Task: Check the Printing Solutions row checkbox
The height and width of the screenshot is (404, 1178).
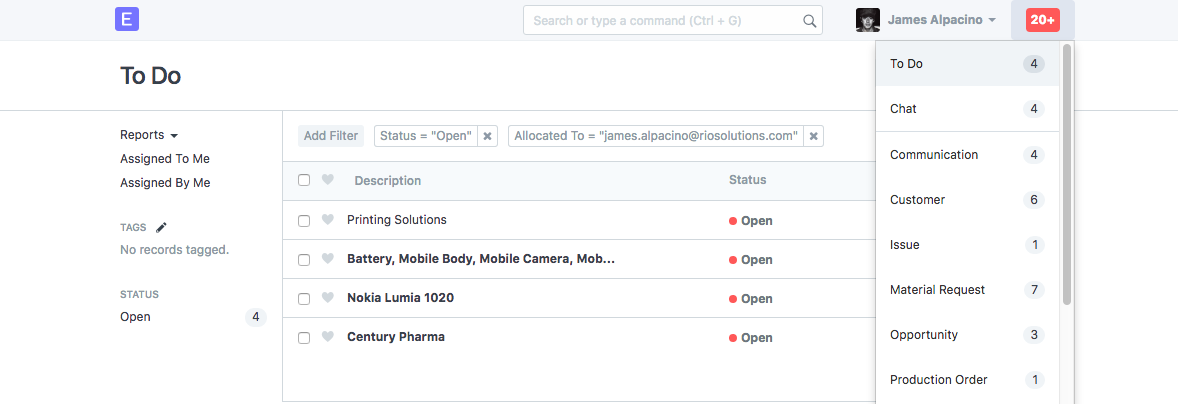Action: click(x=304, y=220)
